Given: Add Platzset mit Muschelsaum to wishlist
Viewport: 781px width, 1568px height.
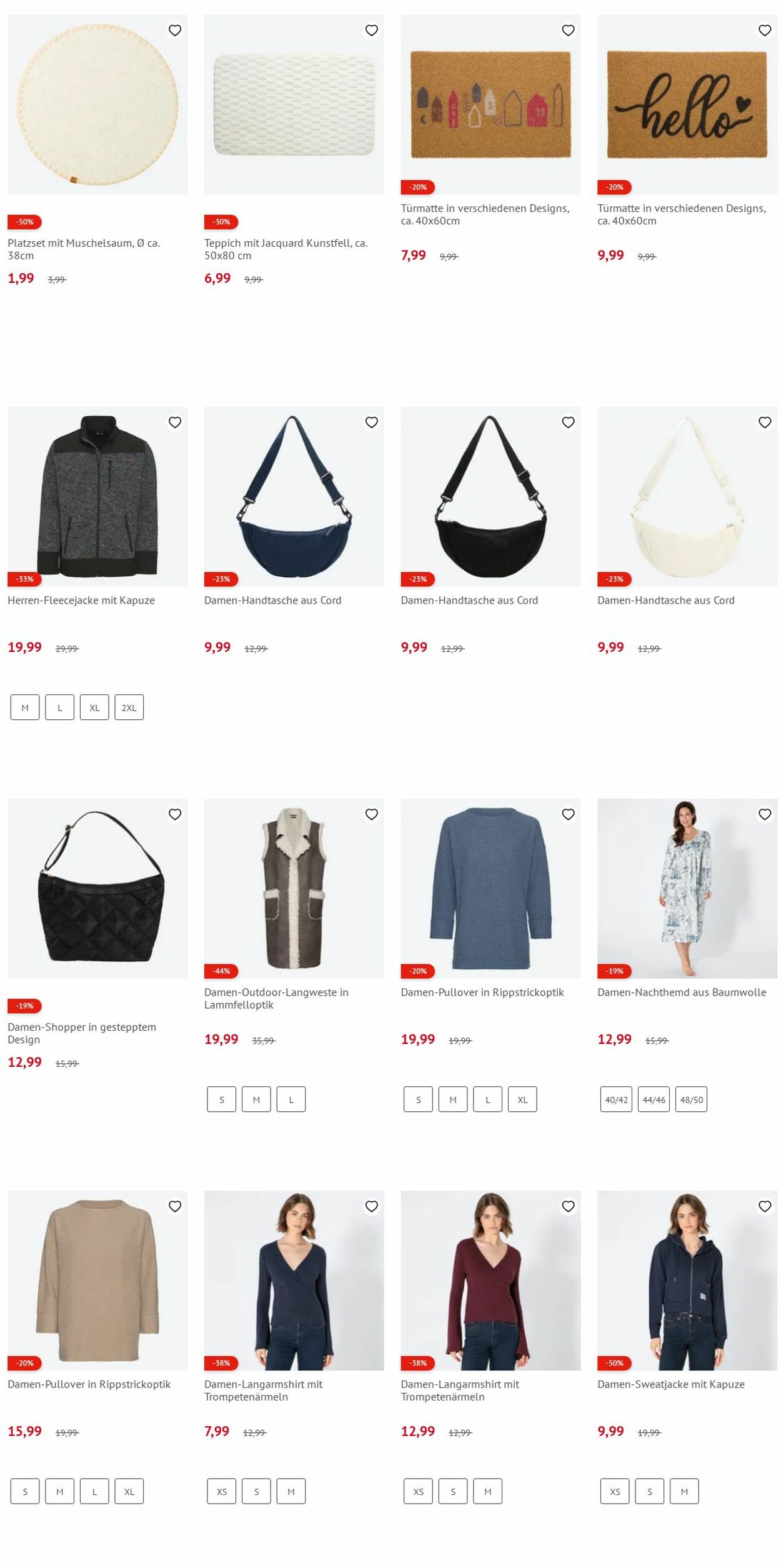Looking at the screenshot, I should tap(175, 30).
